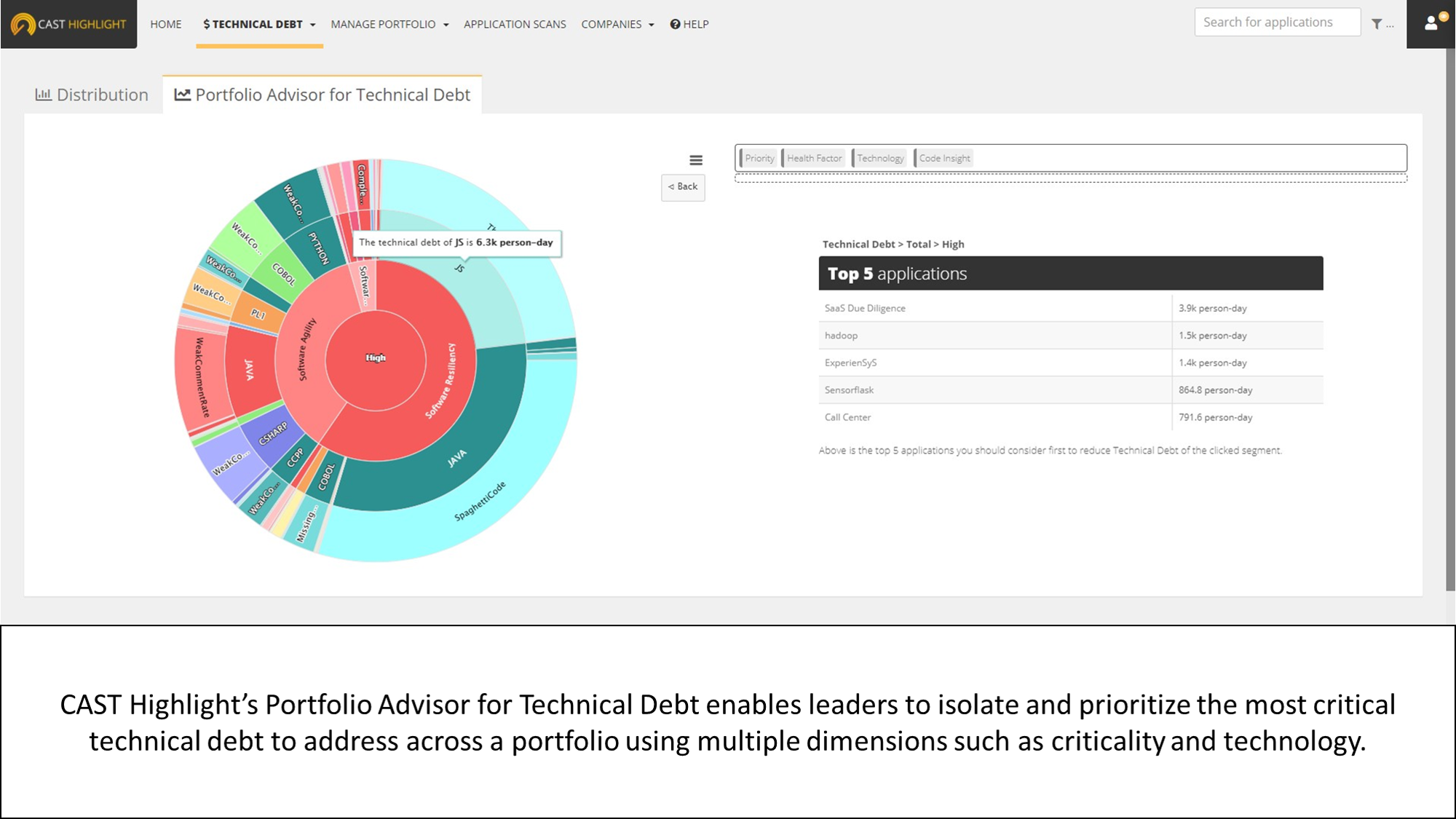
Task: Toggle the Priority filter tag
Action: pyautogui.click(x=759, y=158)
